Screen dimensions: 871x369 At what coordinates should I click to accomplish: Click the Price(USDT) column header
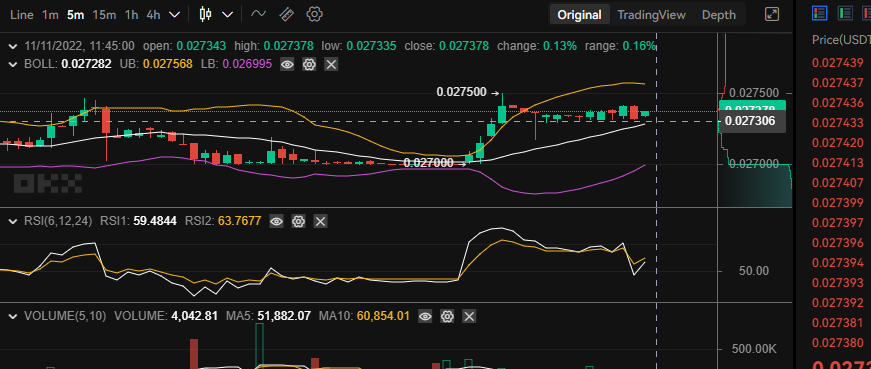(x=841, y=40)
